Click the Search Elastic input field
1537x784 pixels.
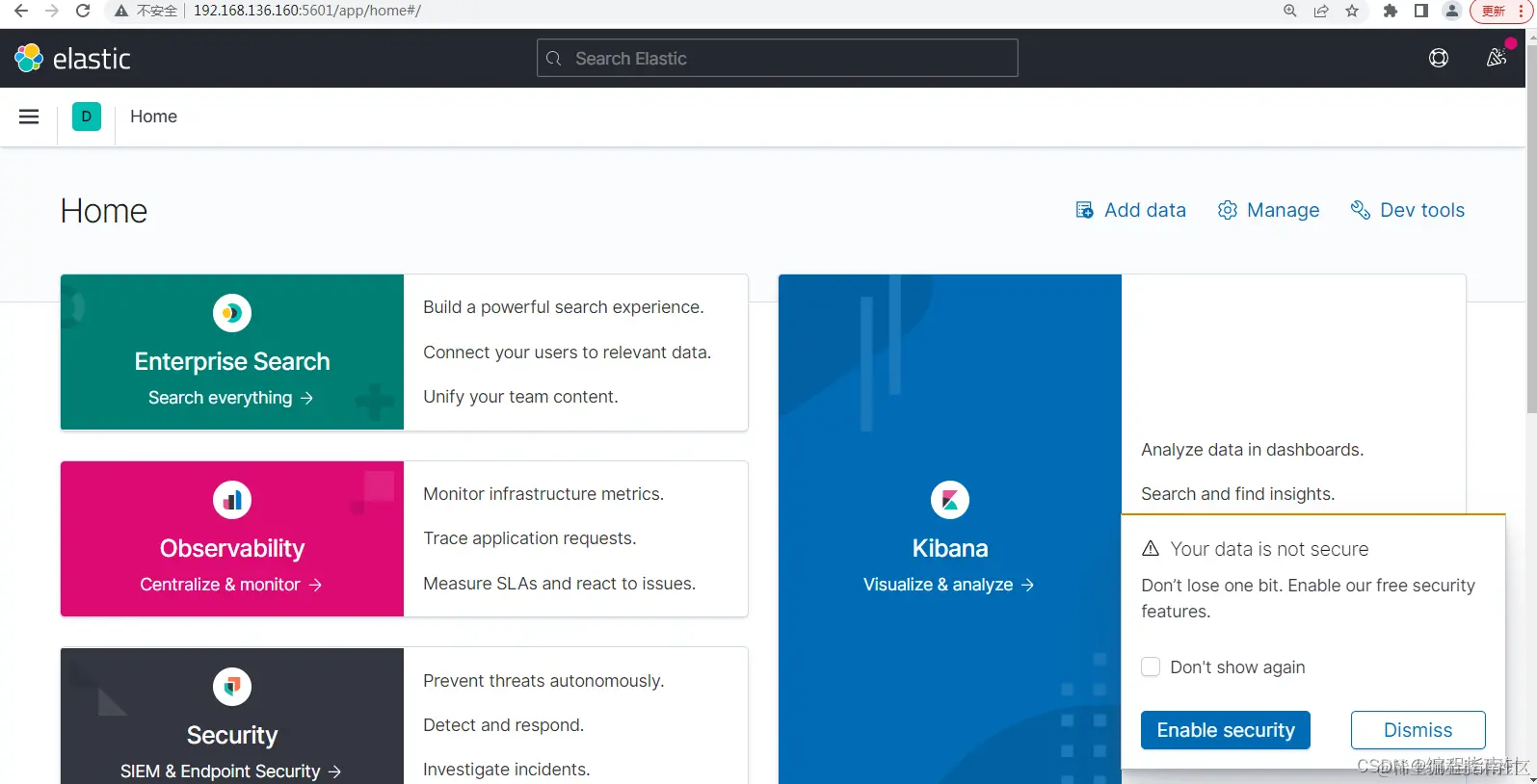[778, 59]
